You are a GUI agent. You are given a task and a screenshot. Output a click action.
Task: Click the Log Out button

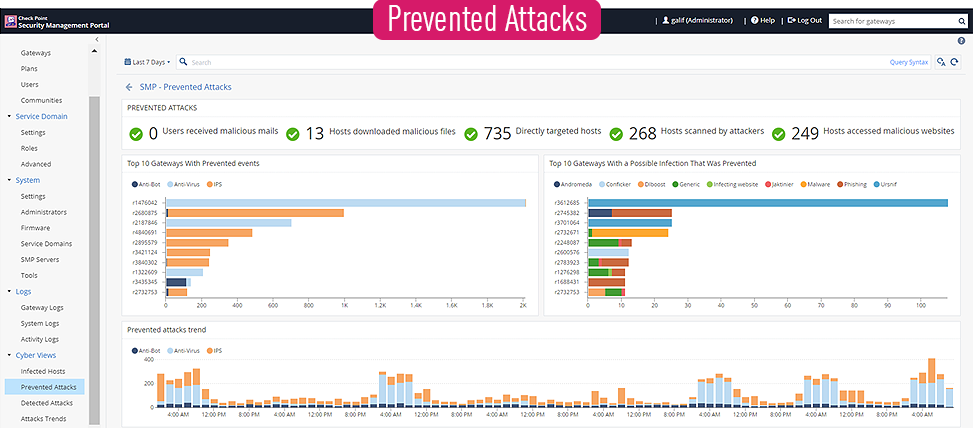coord(805,20)
